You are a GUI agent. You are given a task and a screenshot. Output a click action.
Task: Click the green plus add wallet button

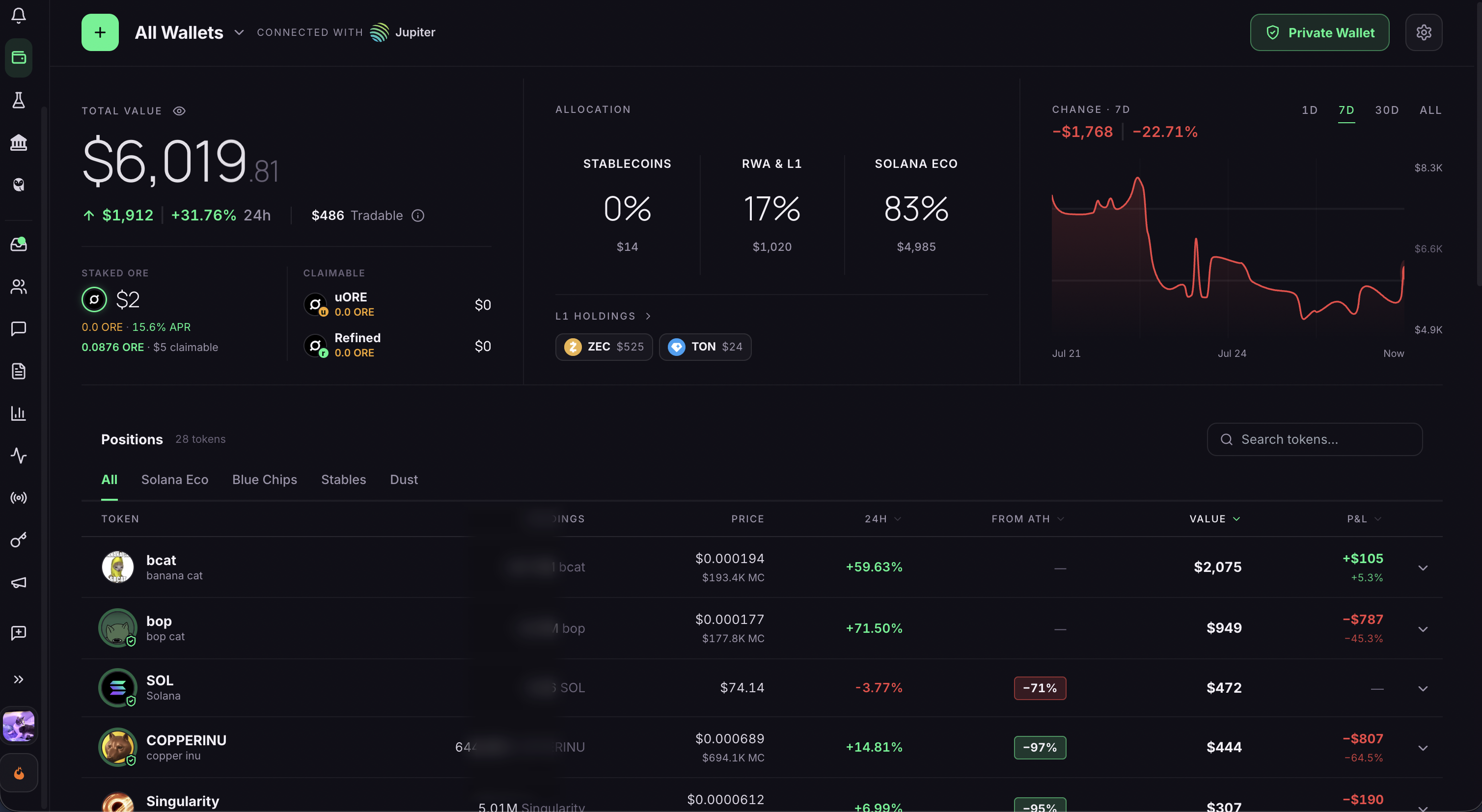pyautogui.click(x=100, y=32)
